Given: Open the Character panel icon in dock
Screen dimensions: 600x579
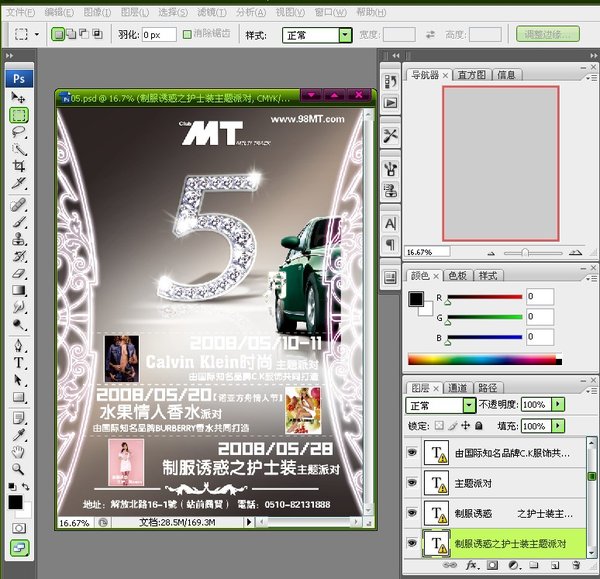Looking at the screenshot, I should tap(391, 223).
